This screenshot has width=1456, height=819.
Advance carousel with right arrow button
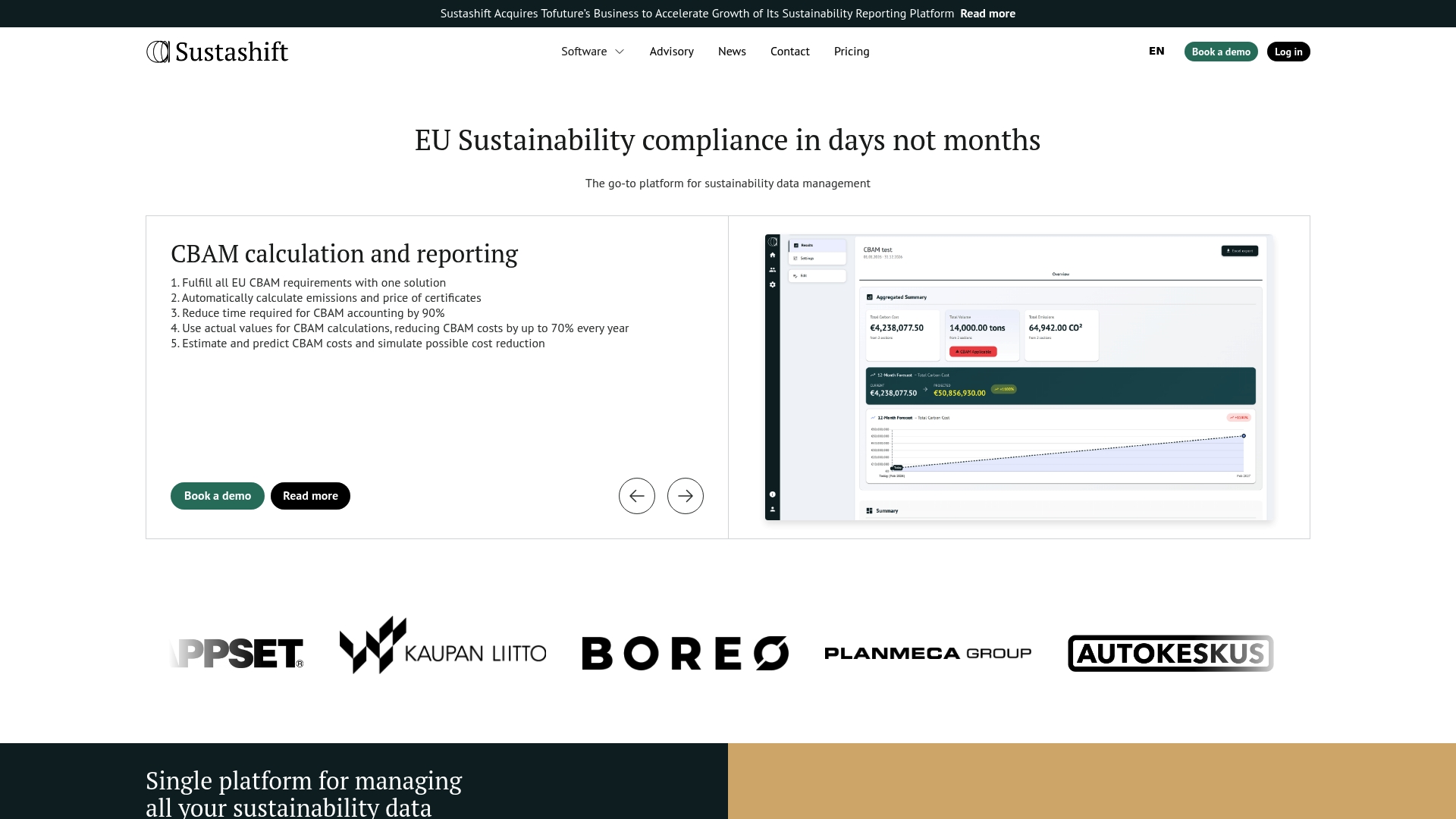pos(686,496)
